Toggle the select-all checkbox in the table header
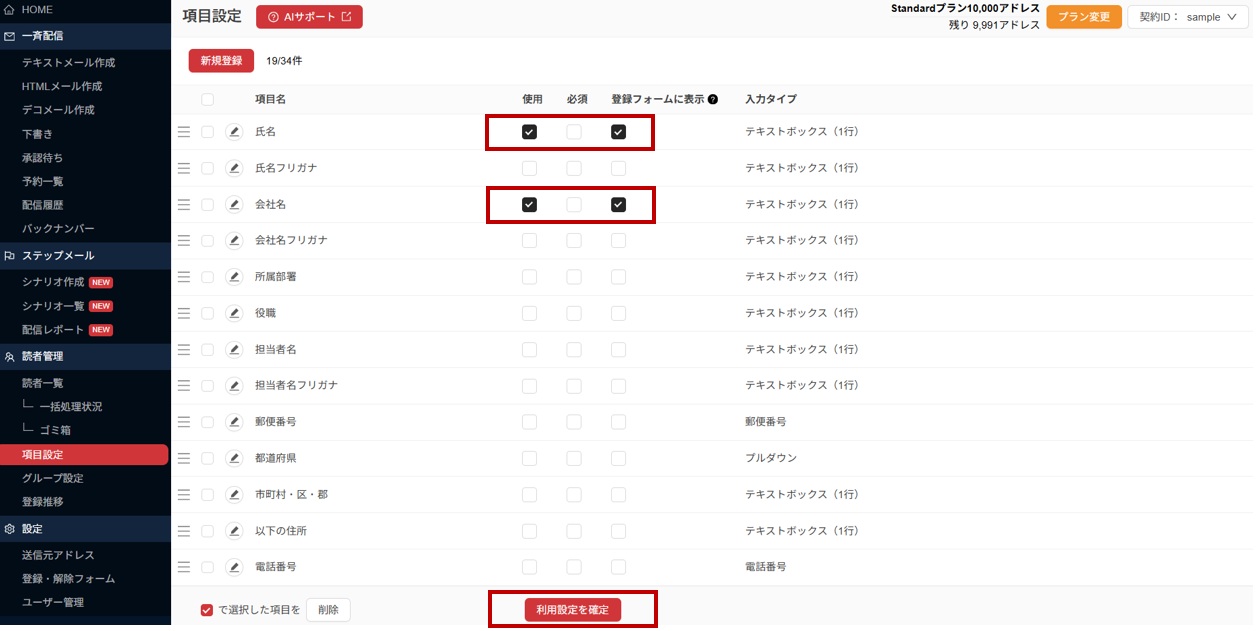 click(207, 100)
